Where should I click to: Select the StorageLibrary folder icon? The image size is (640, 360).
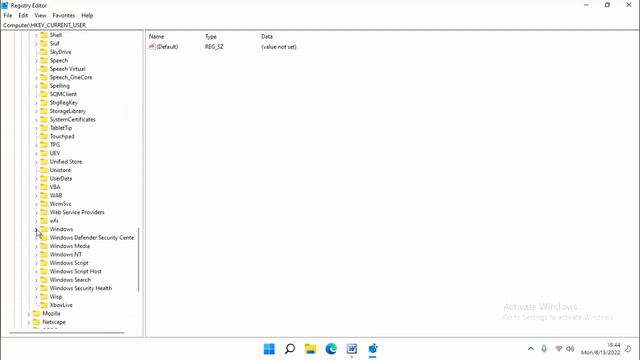[x=44, y=111]
